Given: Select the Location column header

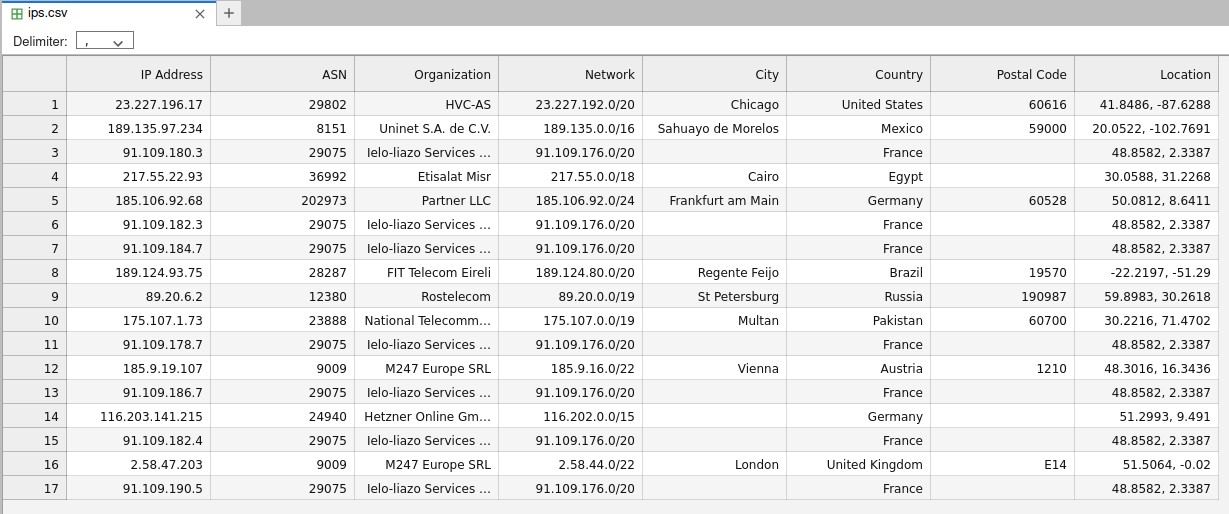Looking at the screenshot, I should click(1146, 75).
